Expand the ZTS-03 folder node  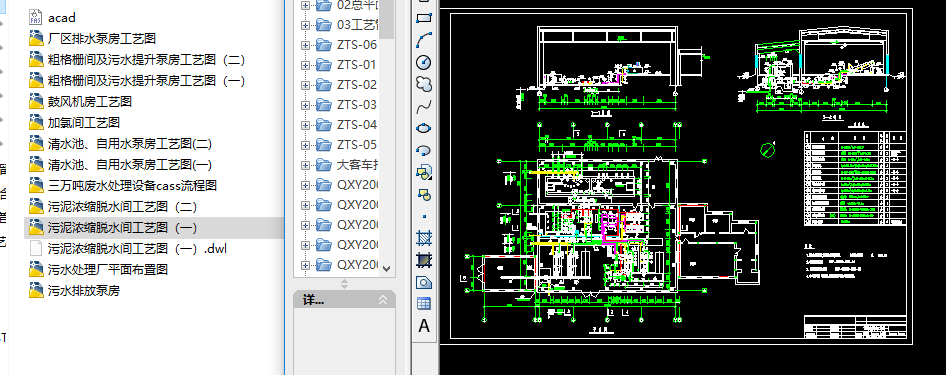305,105
